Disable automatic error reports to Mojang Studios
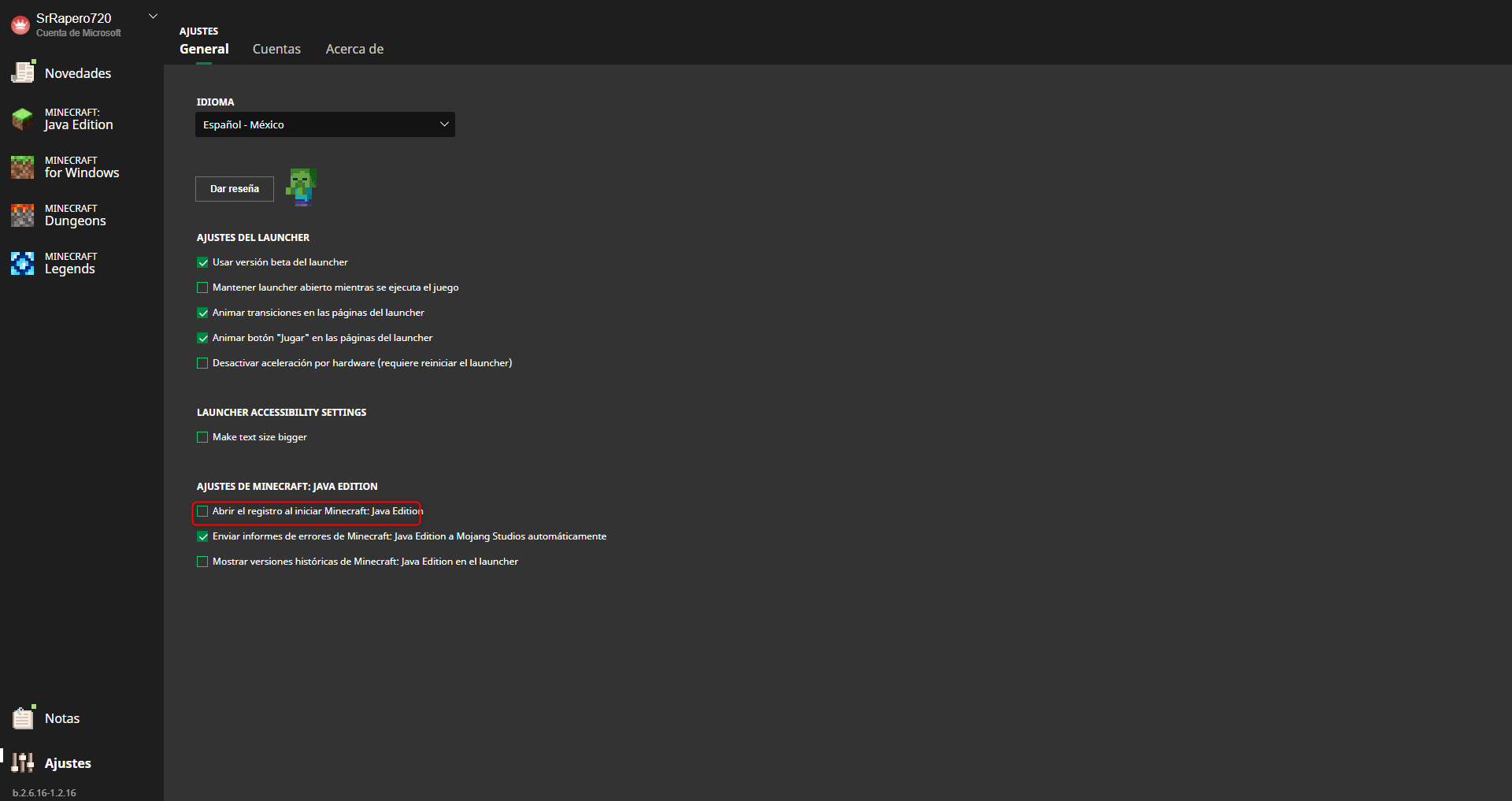Screen dimensions: 1512x801 (202, 536)
